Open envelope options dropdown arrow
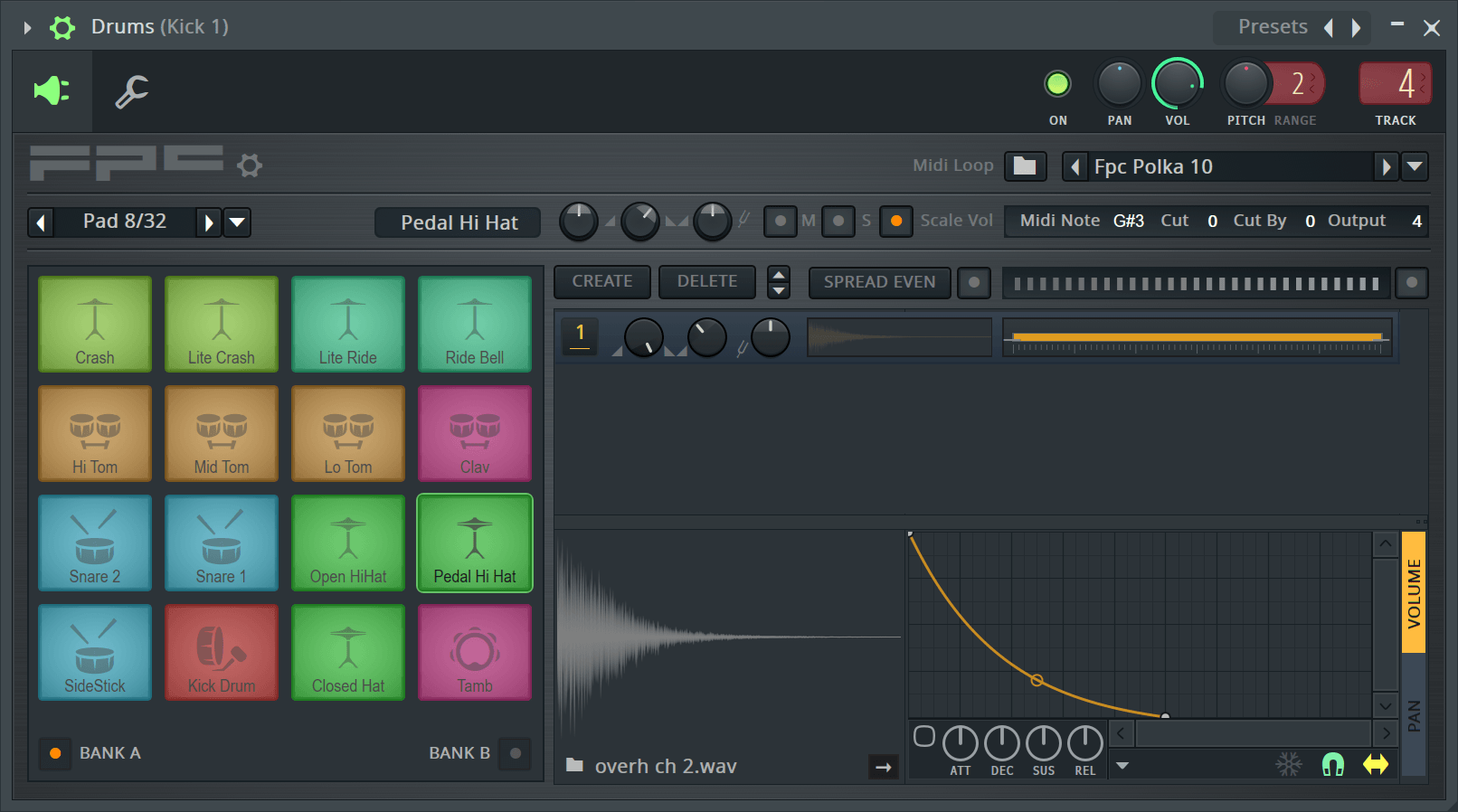The width and height of the screenshot is (1458, 812). pyautogui.click(x=1122, y=766)
